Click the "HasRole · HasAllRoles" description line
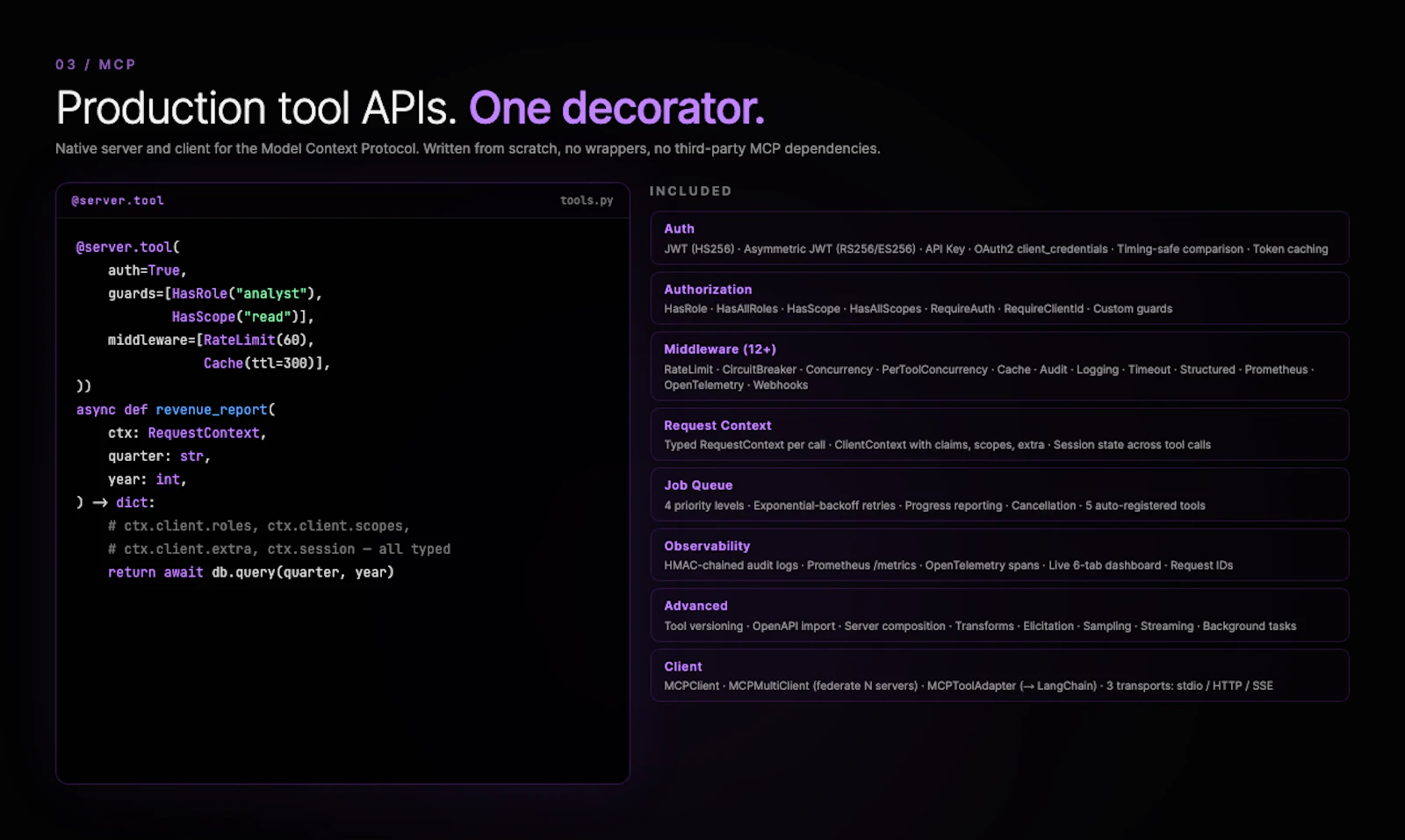Screen dimensions: 1405x840 tap(918, 309)
